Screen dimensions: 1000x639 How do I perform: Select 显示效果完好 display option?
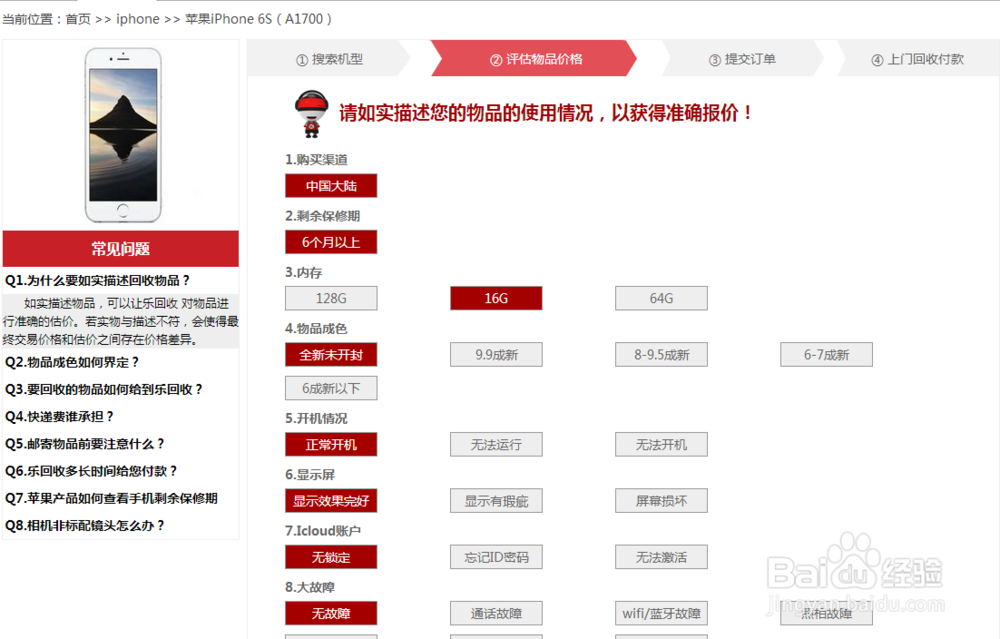tap(331, 501)
